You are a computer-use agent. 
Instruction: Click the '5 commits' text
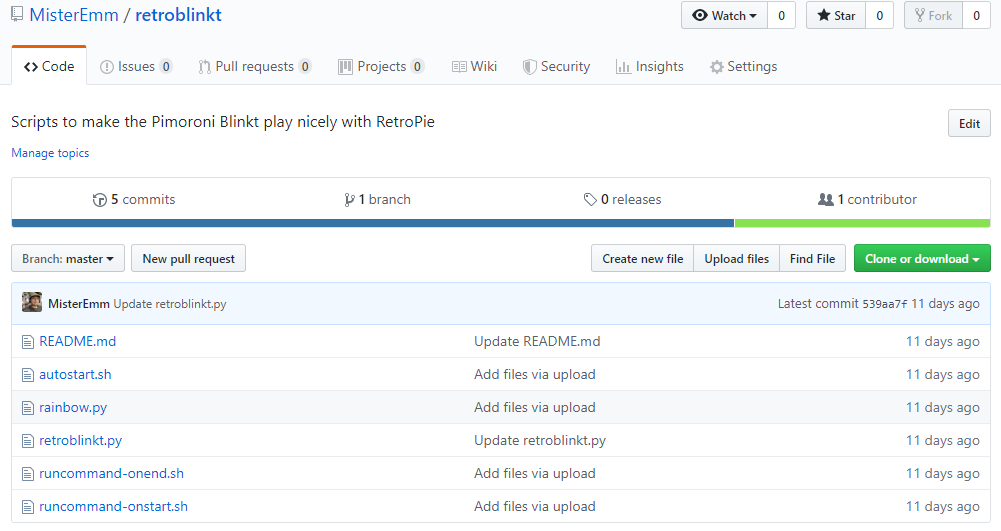coord(143,199)
